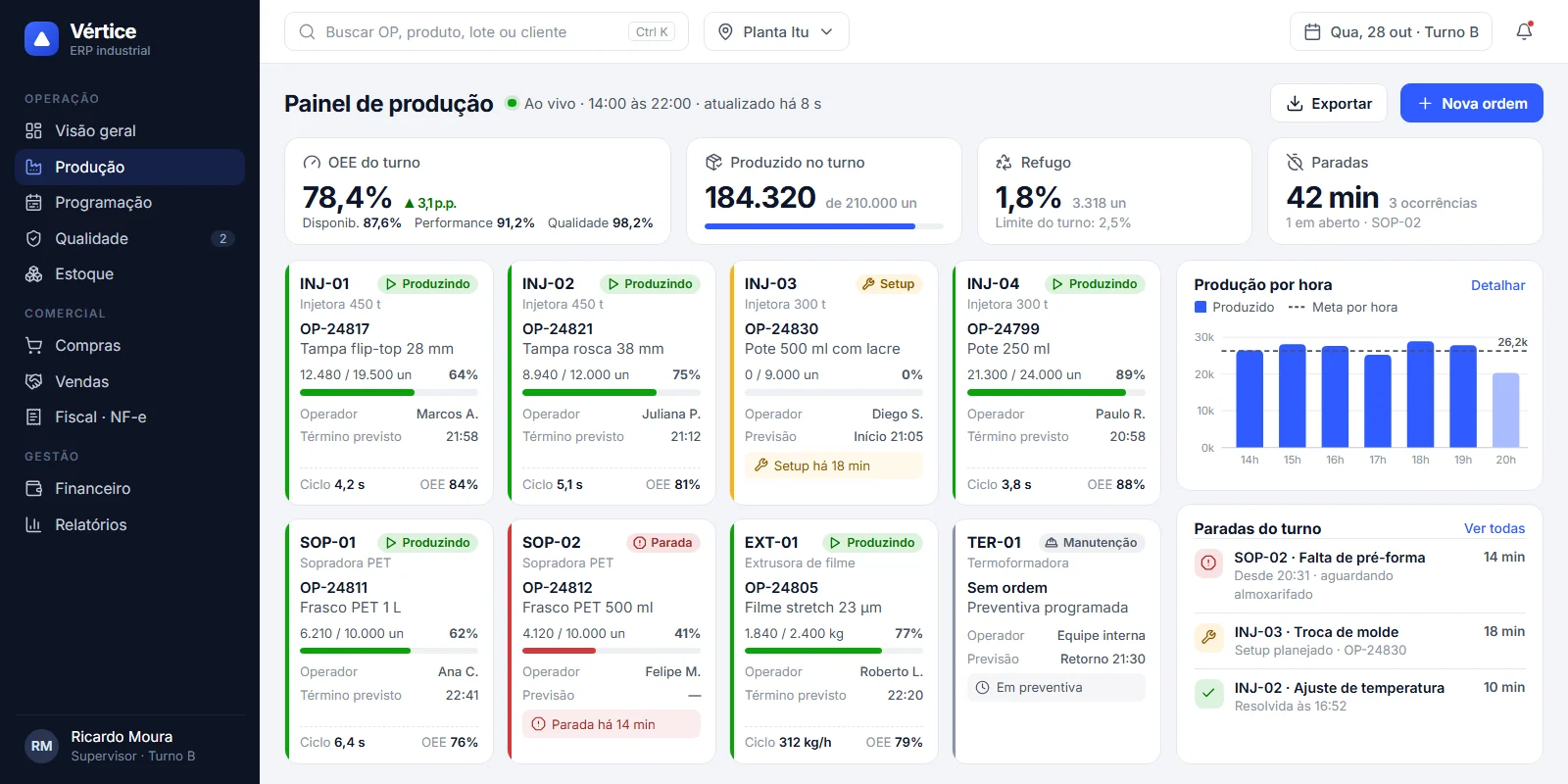
Task: Click the download icon on Exportar
Action: click(x=1295, y=104)
